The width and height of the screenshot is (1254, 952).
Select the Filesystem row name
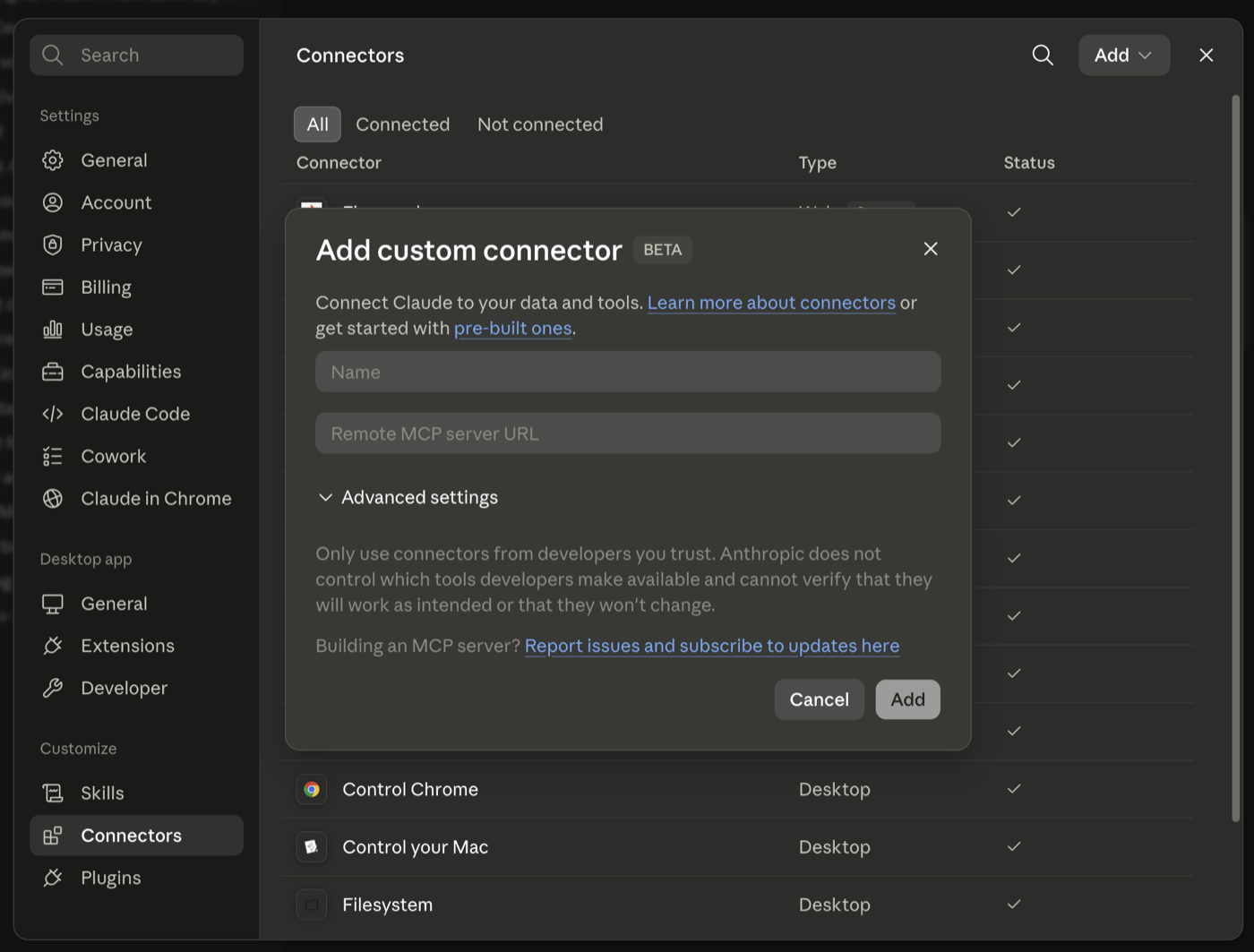pyautogui.click(x=387, y=905)
